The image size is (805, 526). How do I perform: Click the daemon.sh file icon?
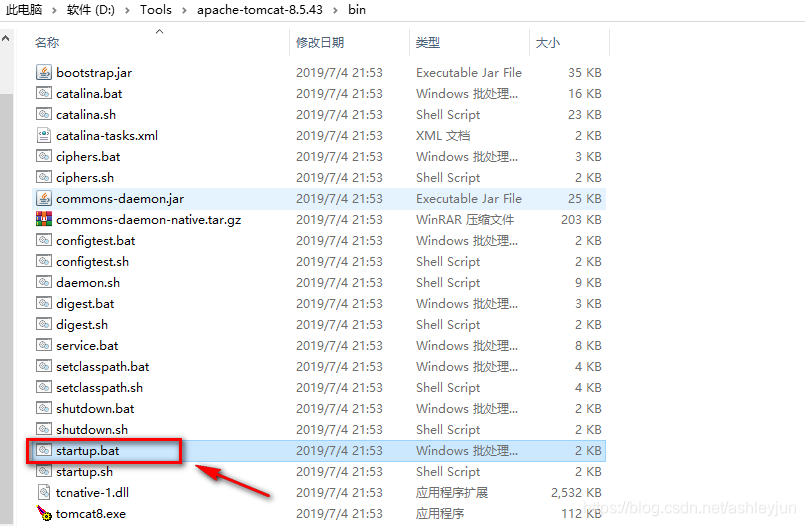[x=44, y=282]
